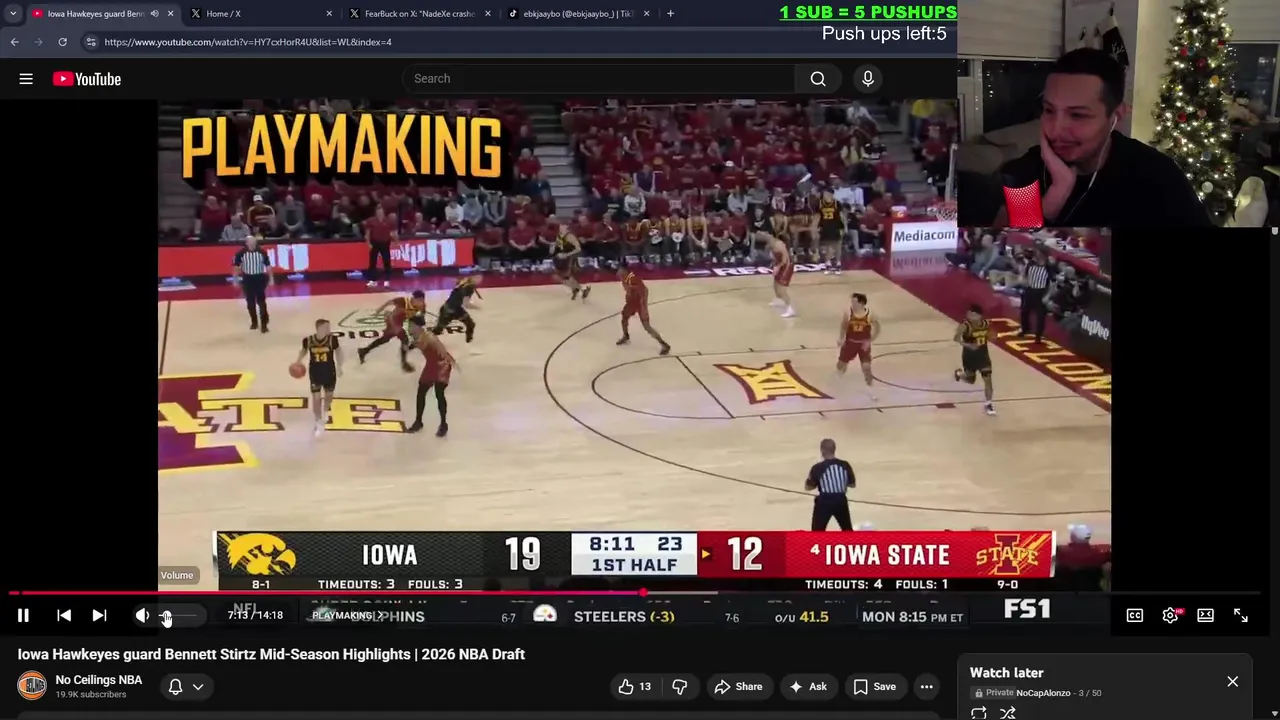Close the Iowa Hawkeyes YouTube tab
Screen dimensions: 1280x720
170,14
